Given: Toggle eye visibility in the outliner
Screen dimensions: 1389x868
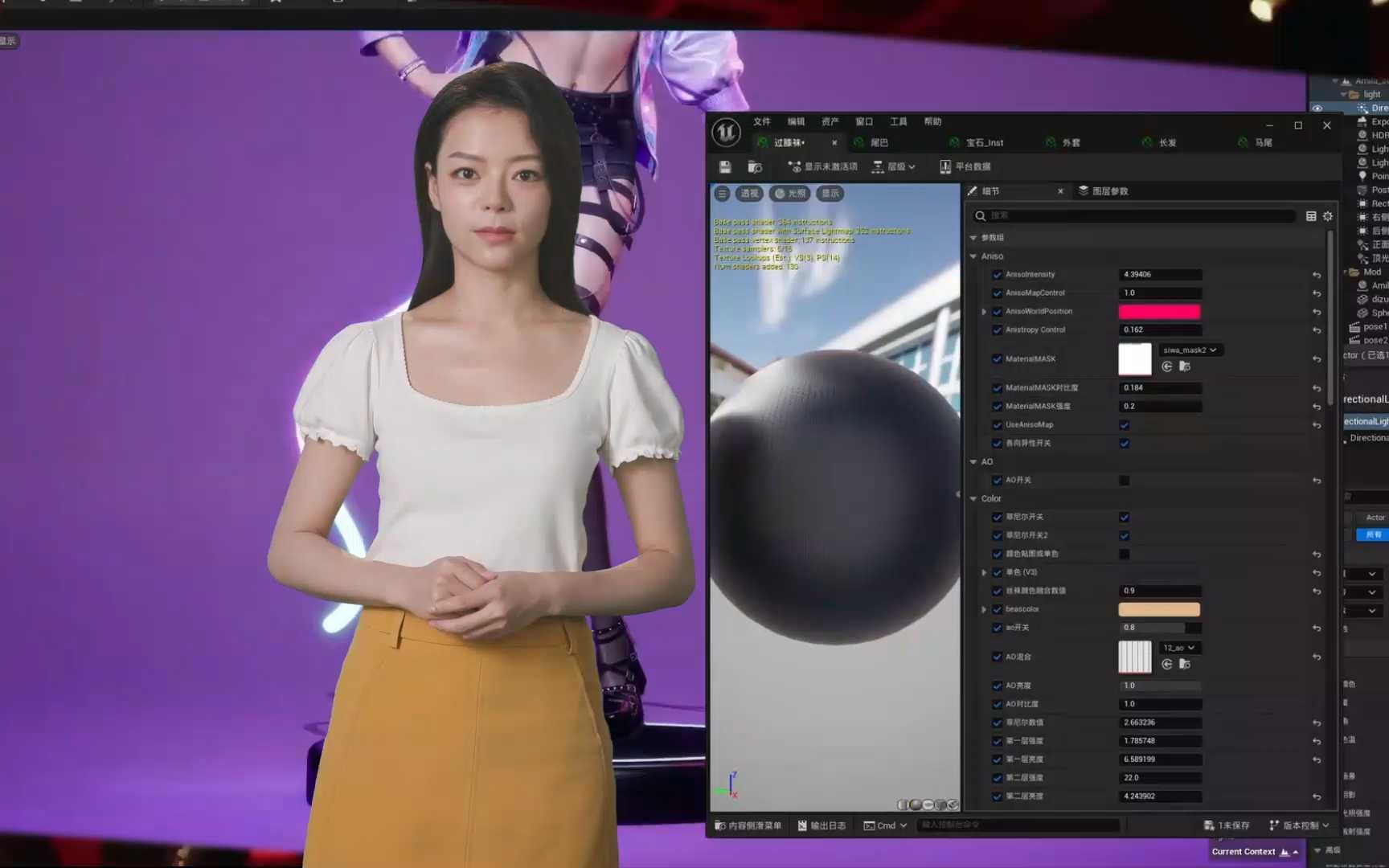Looking at the screenshot, I should [1317, 108].
